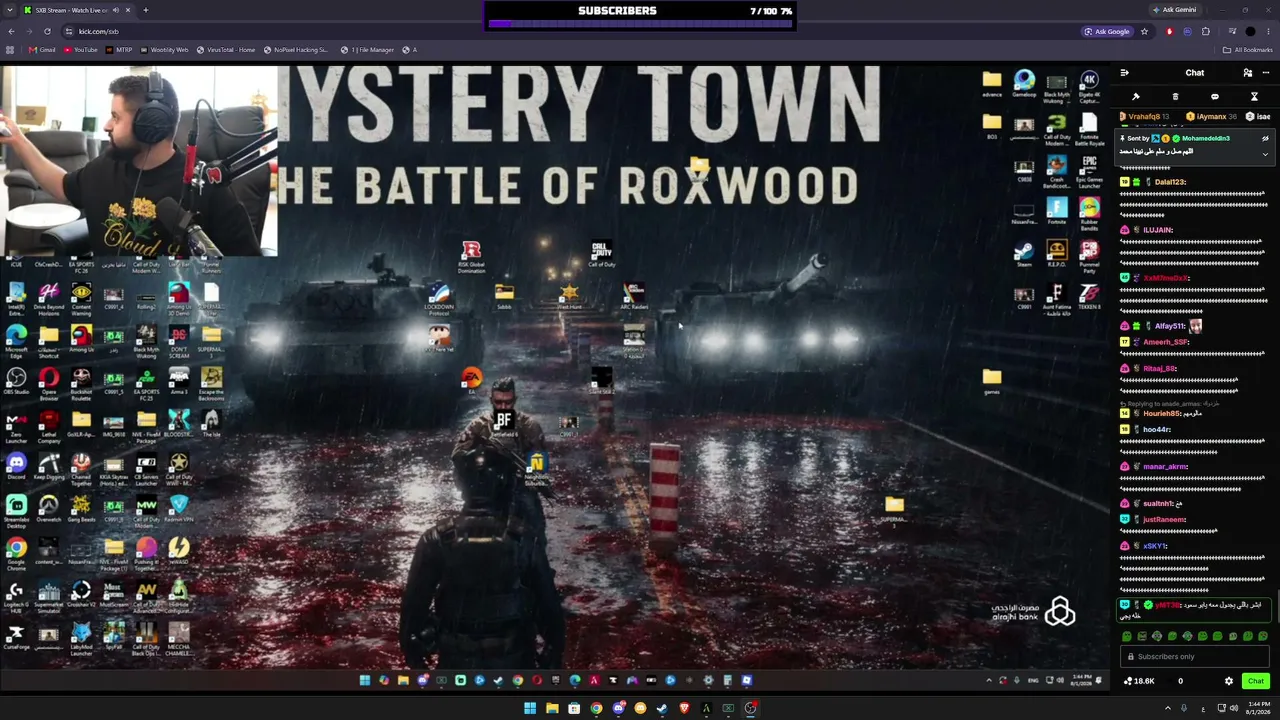Open the Call of Duty desktop shortcut
Viewport: 1280px width, 720px height.
[601, 254]
